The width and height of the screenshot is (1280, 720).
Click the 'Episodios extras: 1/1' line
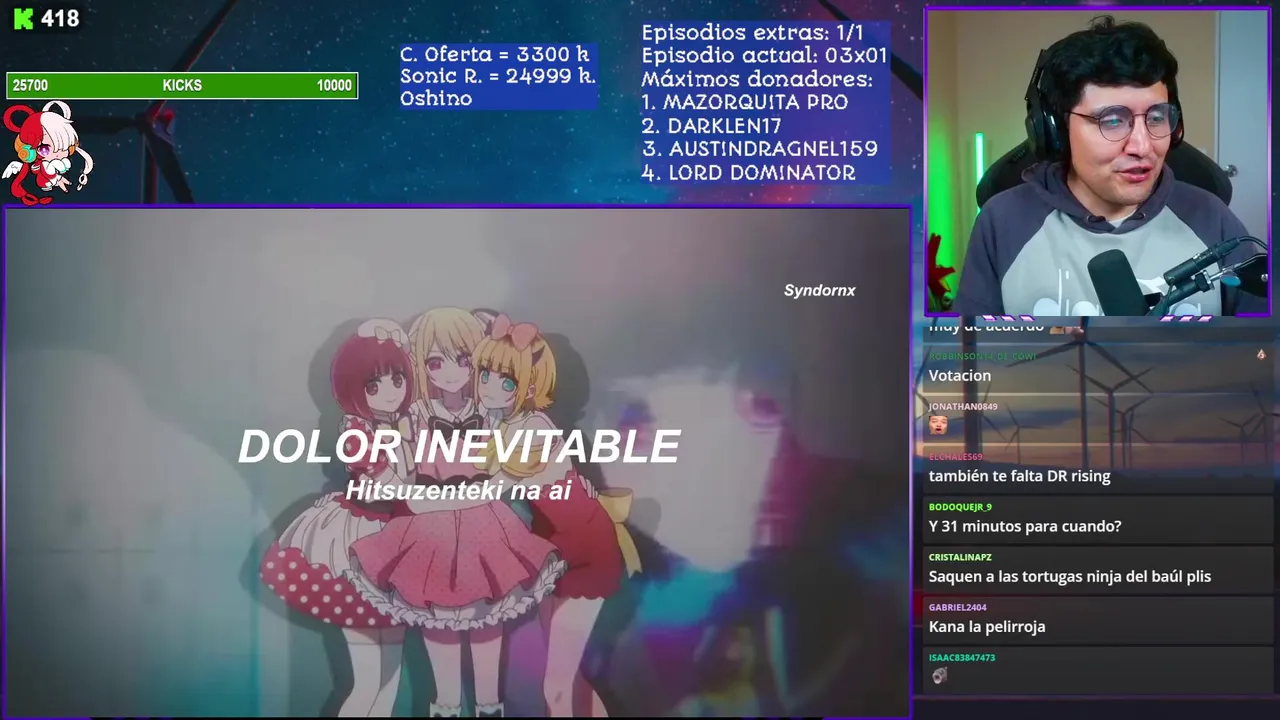tap(752, 32)
